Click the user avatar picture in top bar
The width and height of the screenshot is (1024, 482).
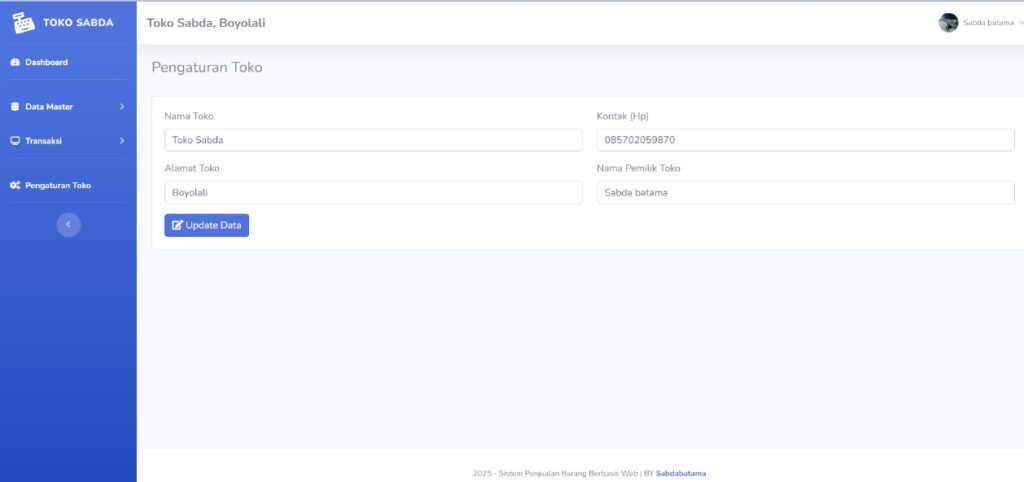click(948, 23)
